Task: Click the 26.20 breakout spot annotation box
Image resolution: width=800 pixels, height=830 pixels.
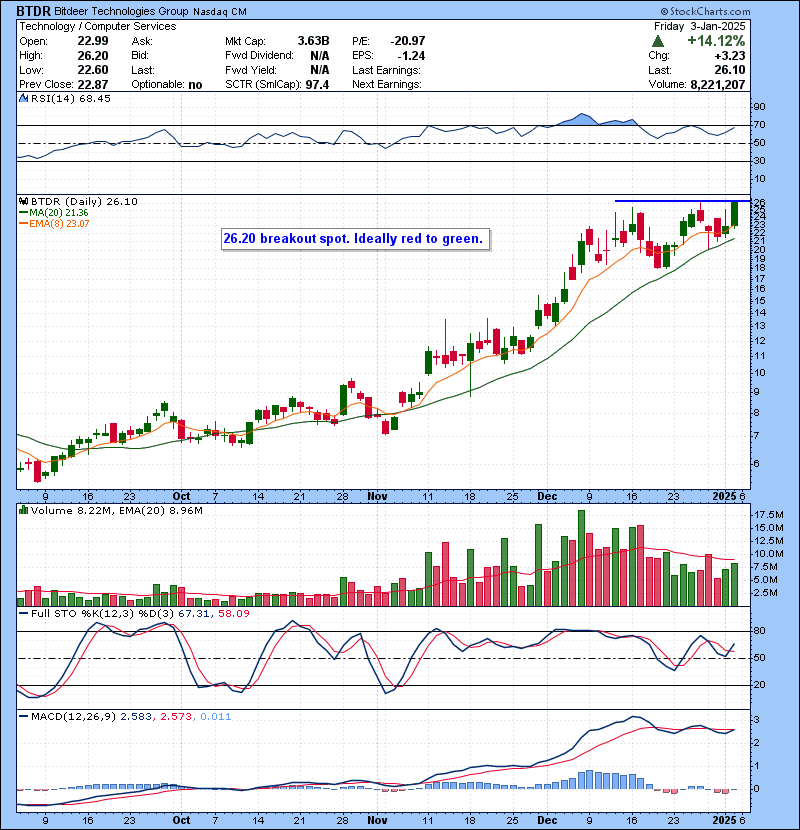Action: pyautogui.click(x=355, y=239)
